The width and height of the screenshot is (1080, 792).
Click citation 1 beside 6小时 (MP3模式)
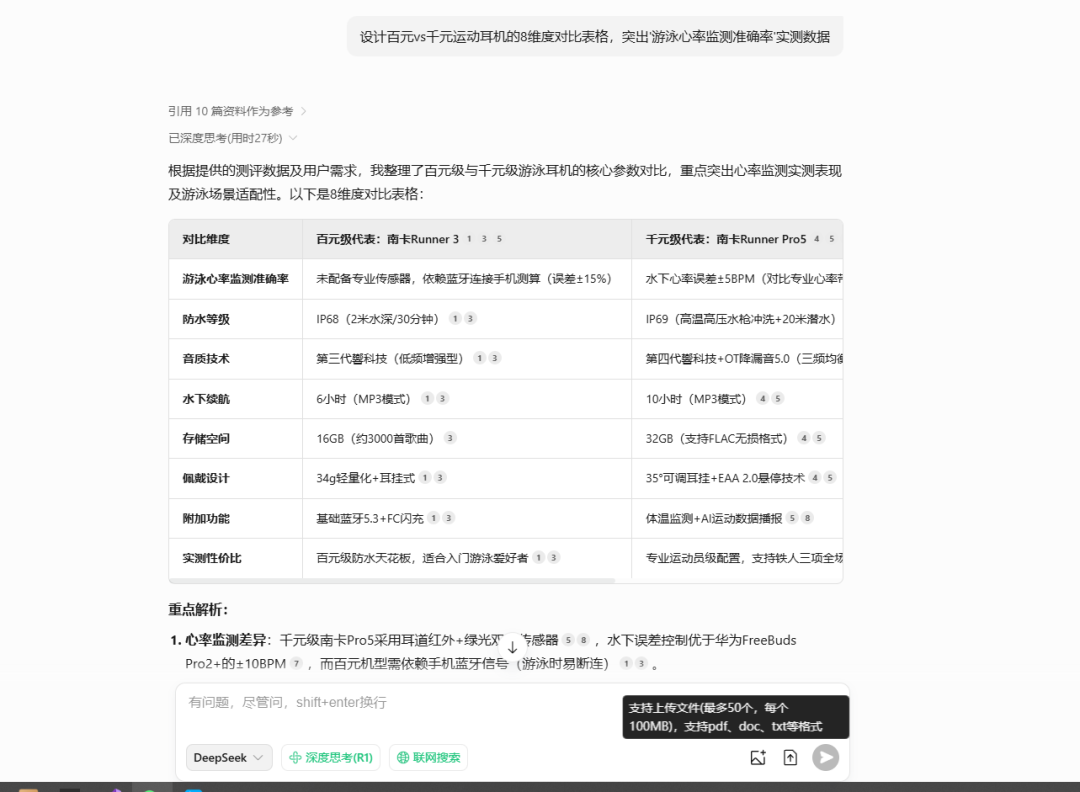point(427,398)
